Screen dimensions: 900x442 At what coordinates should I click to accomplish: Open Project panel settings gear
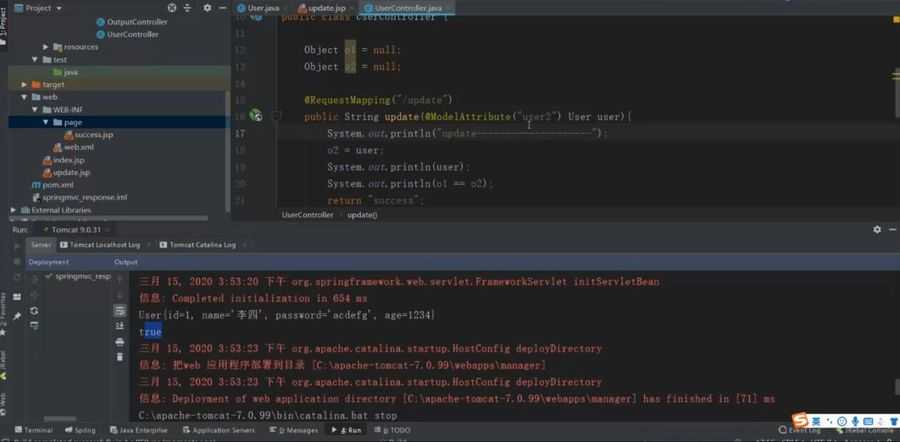pyautogui.click(x=207, y=8)
